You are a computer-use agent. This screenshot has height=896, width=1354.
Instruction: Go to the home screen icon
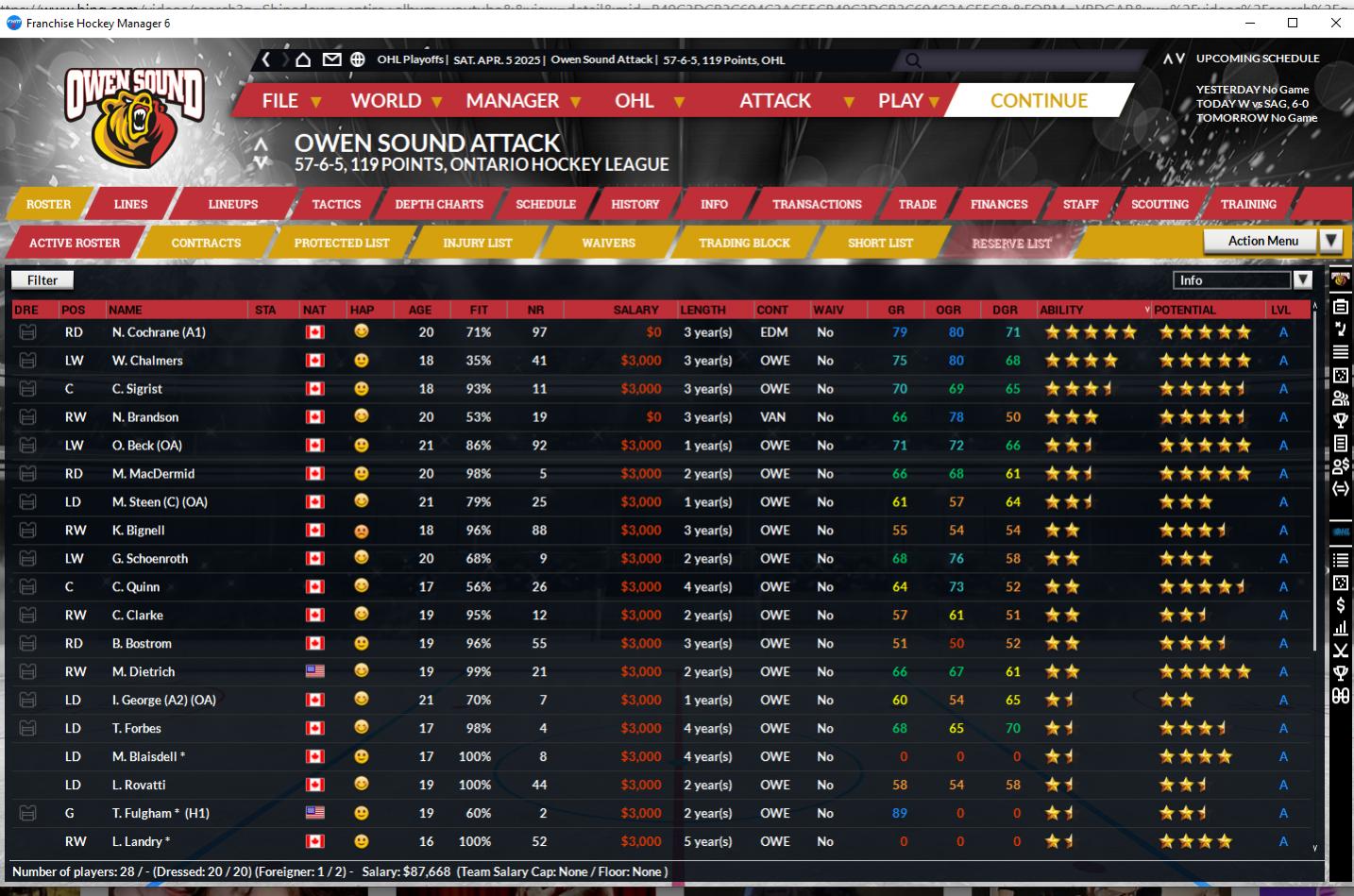pyautogui.click(x=303, y=59)
